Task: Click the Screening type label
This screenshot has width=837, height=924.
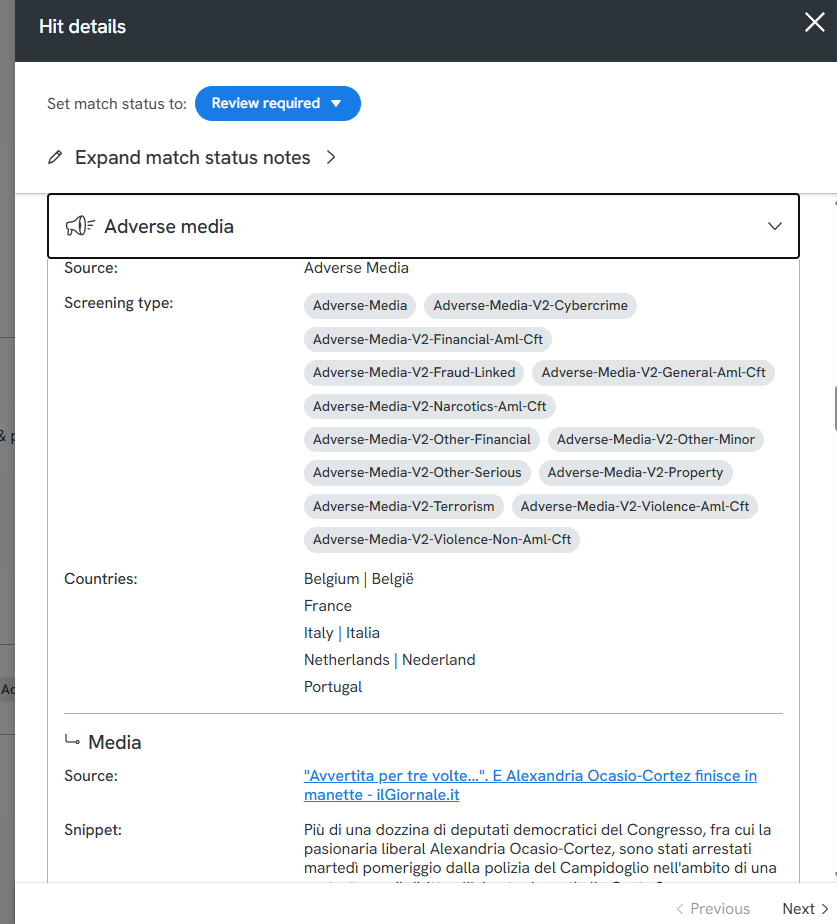Action: point(118,303)
